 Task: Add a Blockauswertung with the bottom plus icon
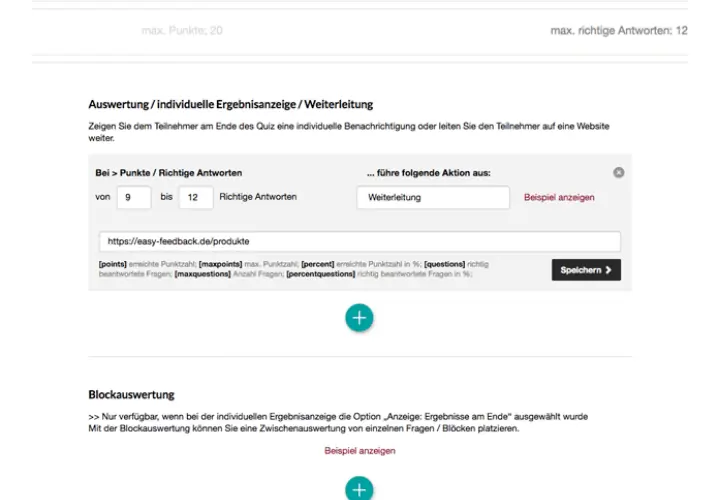[x=360, y=489]
